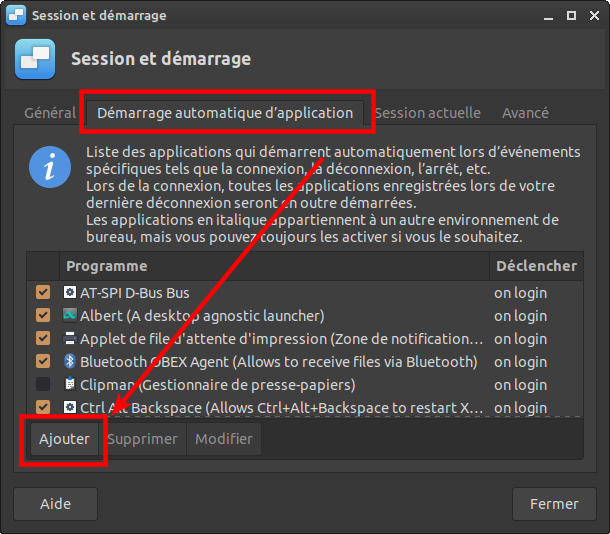Select the Albert row's on login trigger
This screenshot has height=534, width=610.
click(x=520, y=316)
